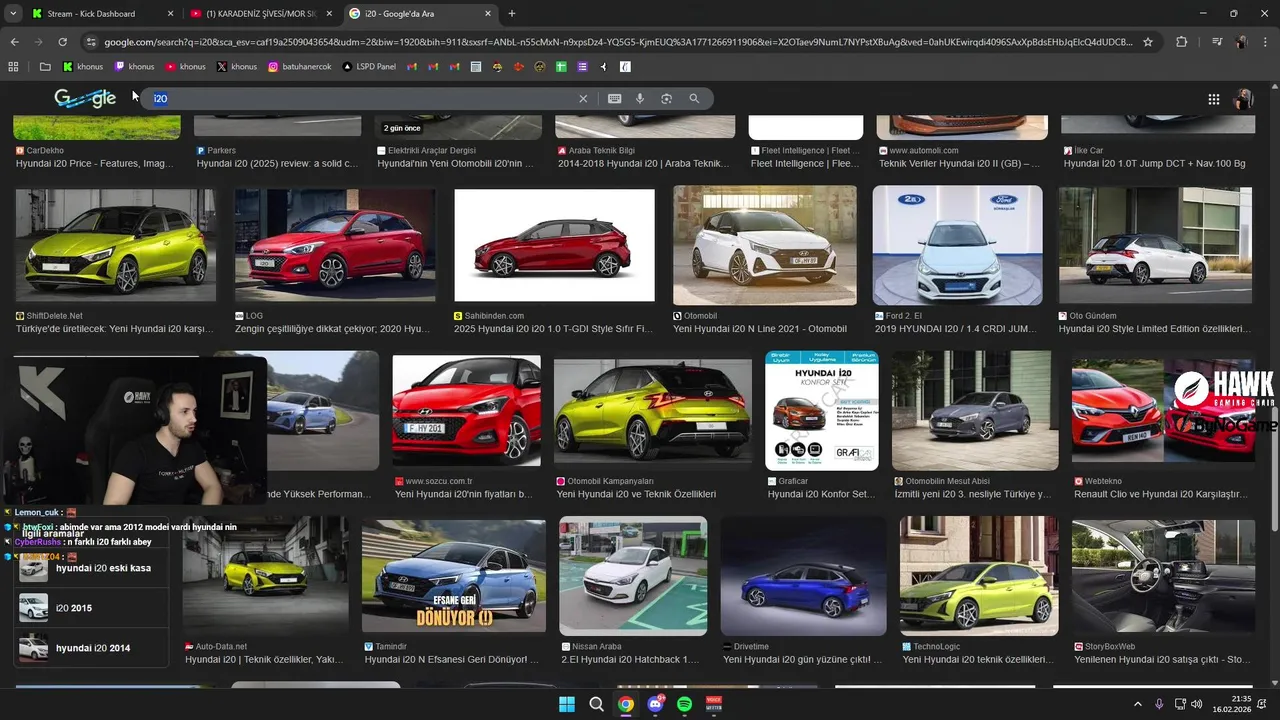Open Voicemeeter from taskbar
Screen dimensions: 1280x720
[x=714, y=704]
